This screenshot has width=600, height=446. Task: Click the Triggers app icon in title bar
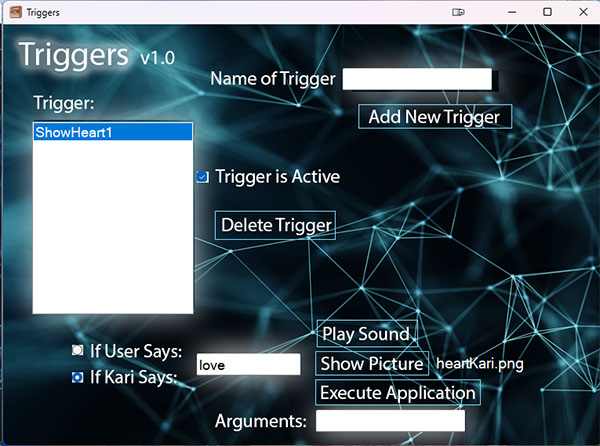coord(16,12)
